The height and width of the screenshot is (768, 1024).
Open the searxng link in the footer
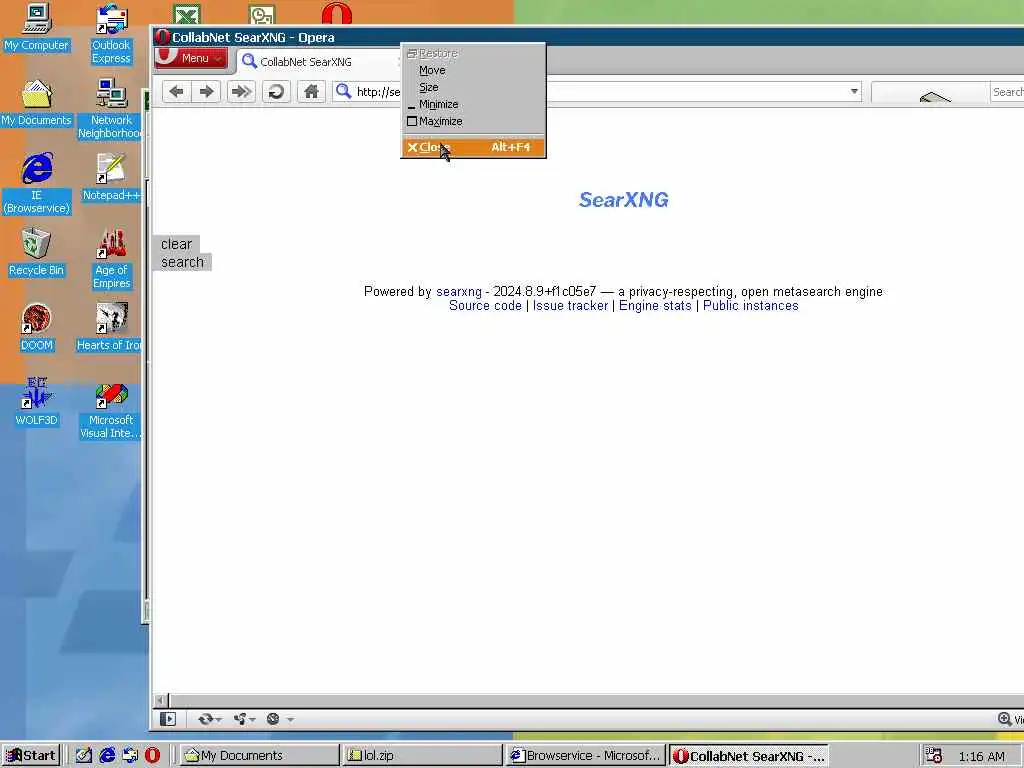(x=458, y=291)
